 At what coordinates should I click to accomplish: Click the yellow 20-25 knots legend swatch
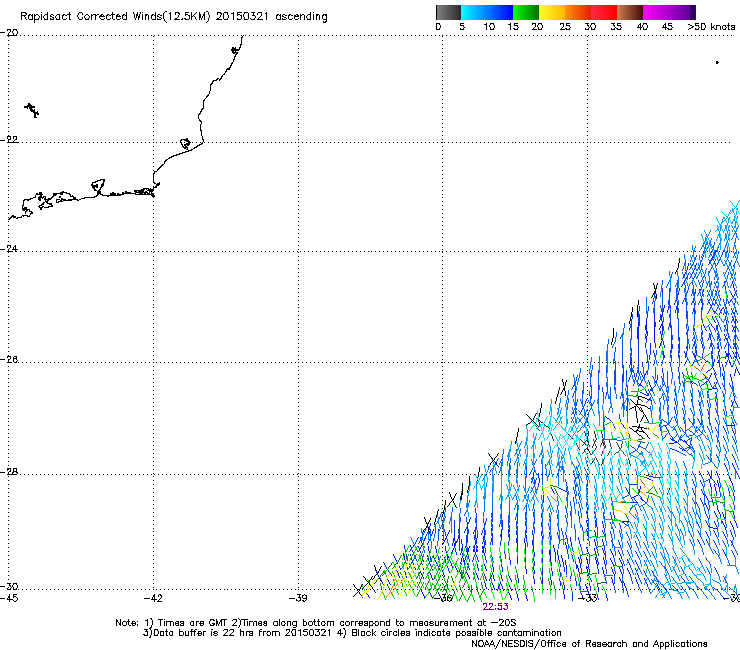(x=552, y=12)
